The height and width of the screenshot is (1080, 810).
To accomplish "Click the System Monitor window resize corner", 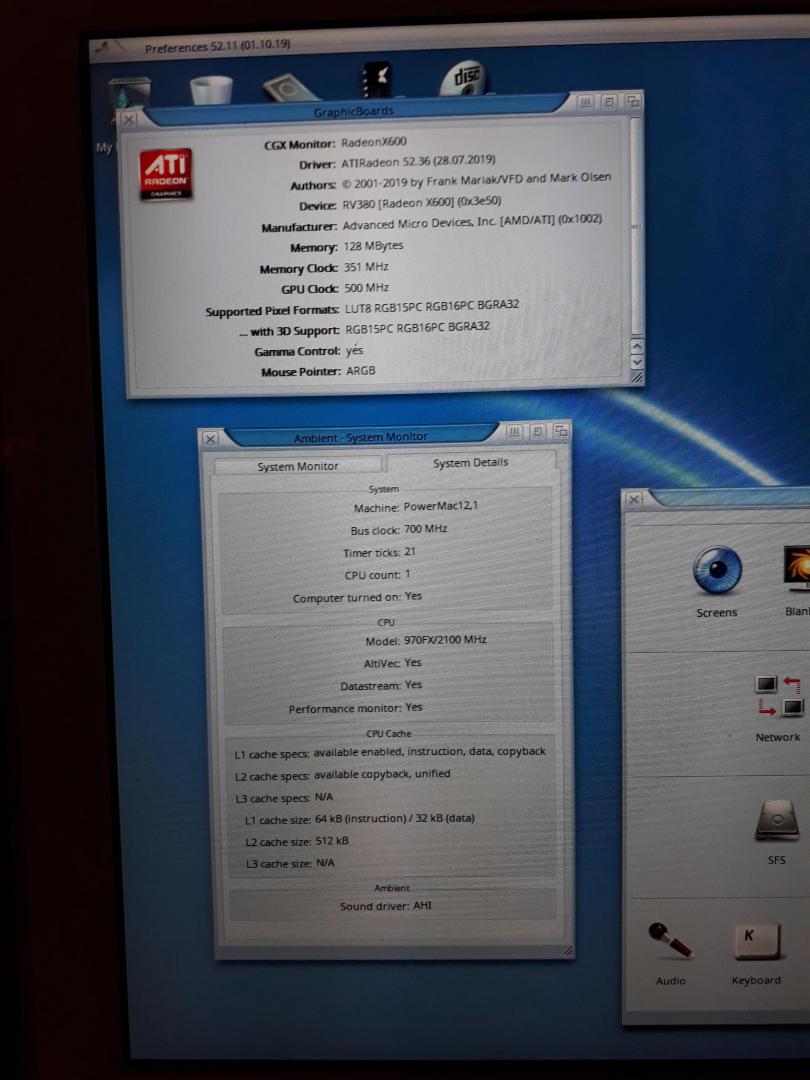I will [x=567, y=951].
